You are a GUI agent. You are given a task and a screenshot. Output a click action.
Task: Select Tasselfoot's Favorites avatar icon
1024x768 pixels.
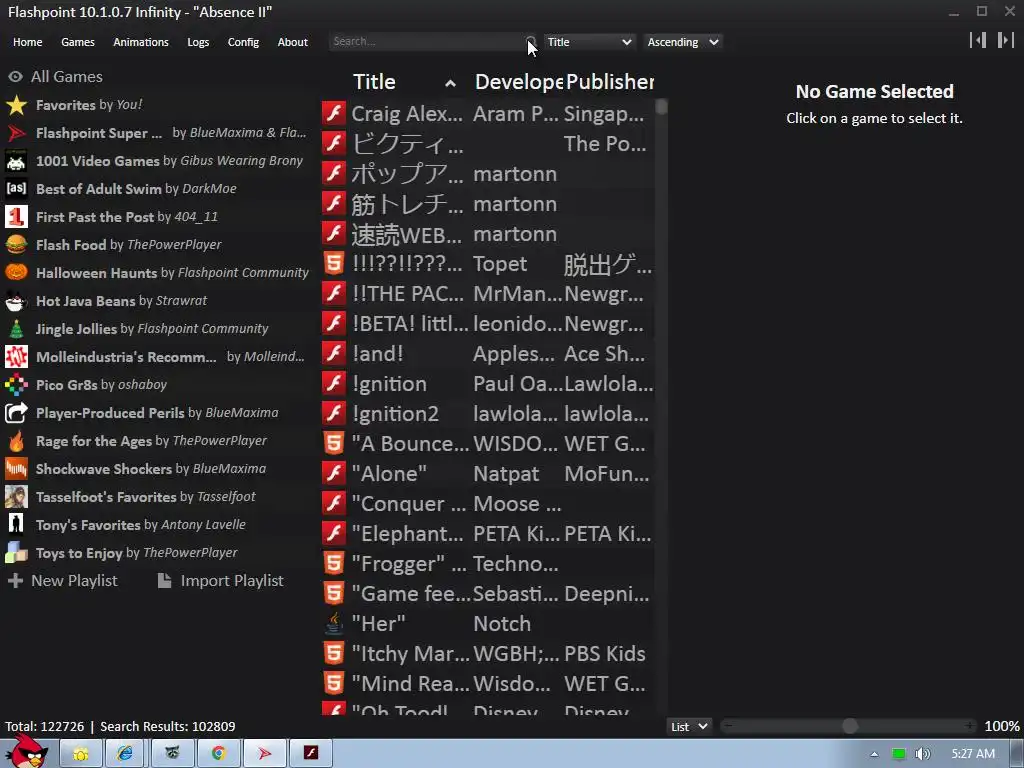[x=16, y=497]
